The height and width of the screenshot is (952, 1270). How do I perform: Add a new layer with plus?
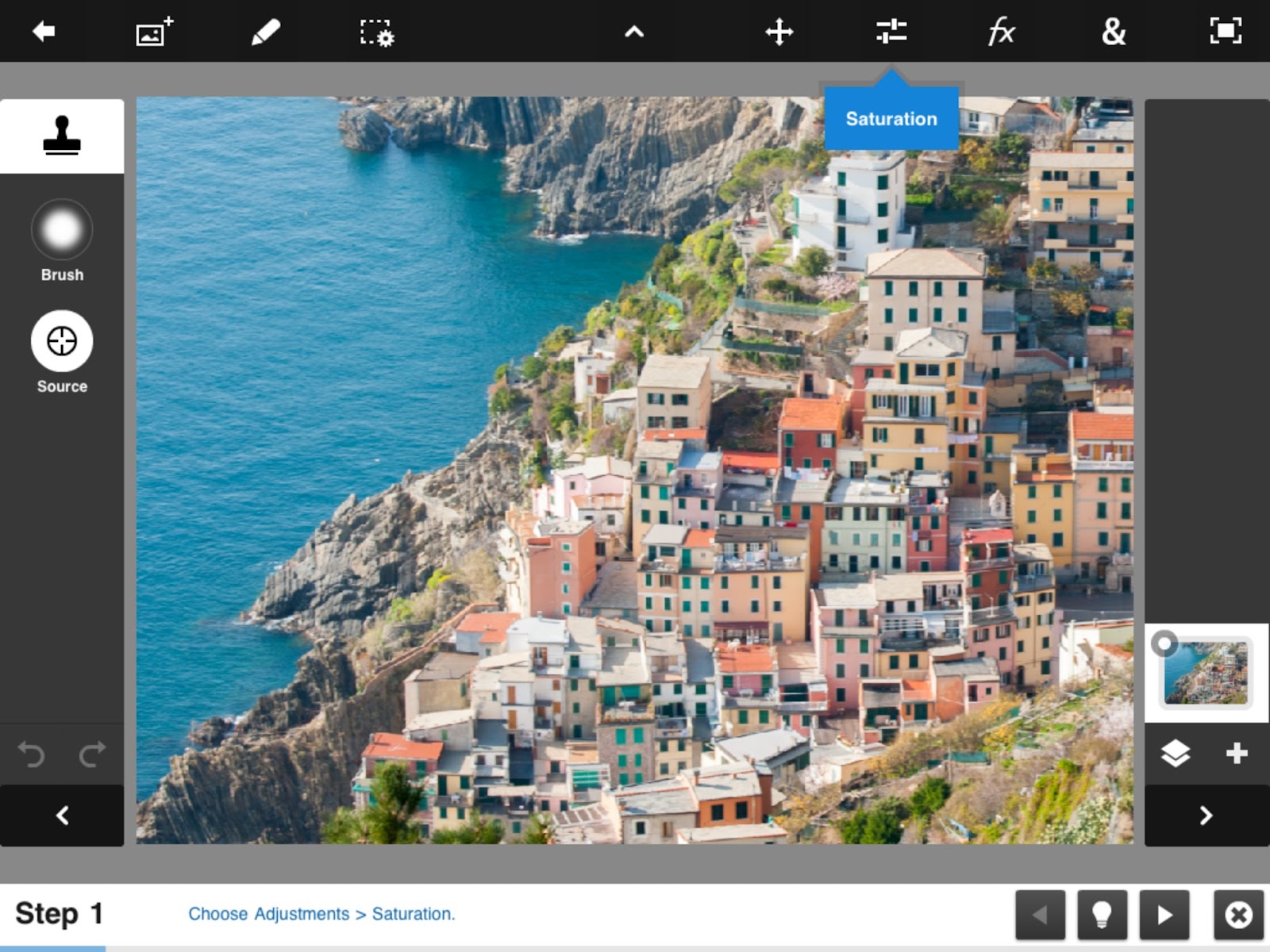[x=1237, y=753]
